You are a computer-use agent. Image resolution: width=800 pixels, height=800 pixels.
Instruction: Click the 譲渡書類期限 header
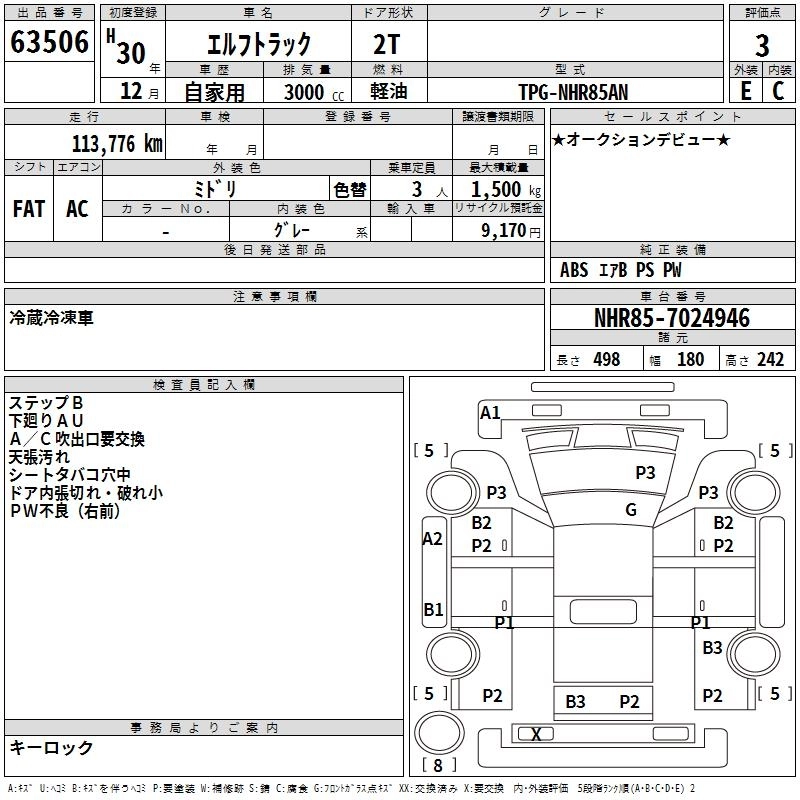pyautogui.click(x=498, y=116)
